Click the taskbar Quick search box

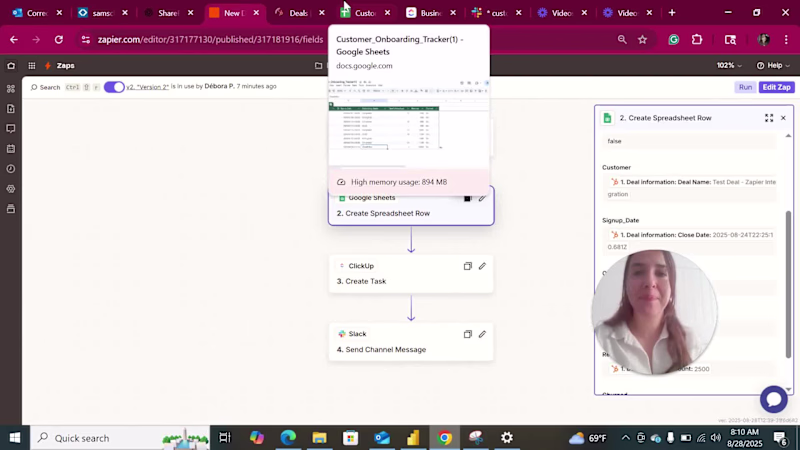(x=120, y=438)
